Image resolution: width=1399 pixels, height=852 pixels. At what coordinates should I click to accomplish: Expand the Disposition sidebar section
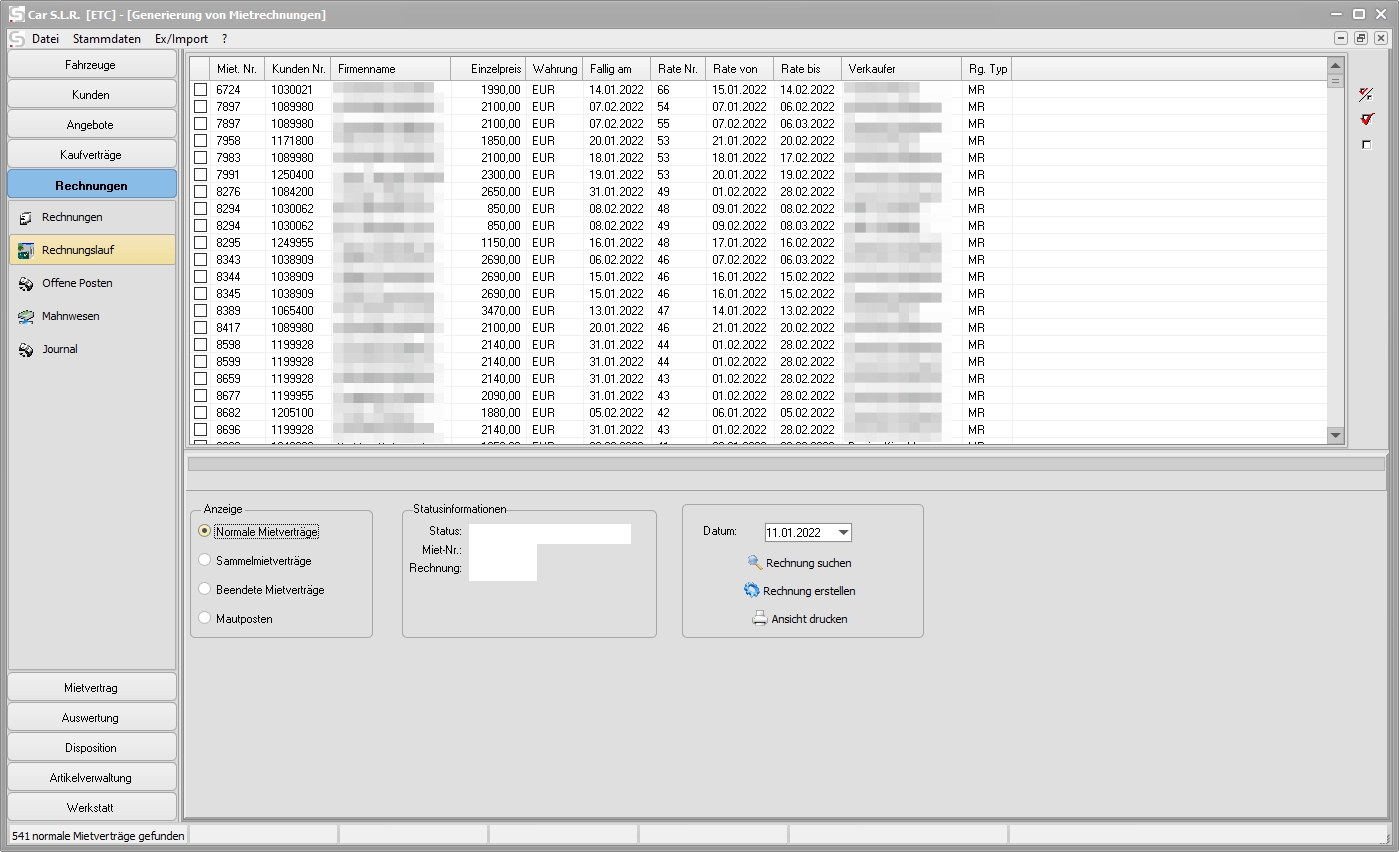tap(92, 748)
